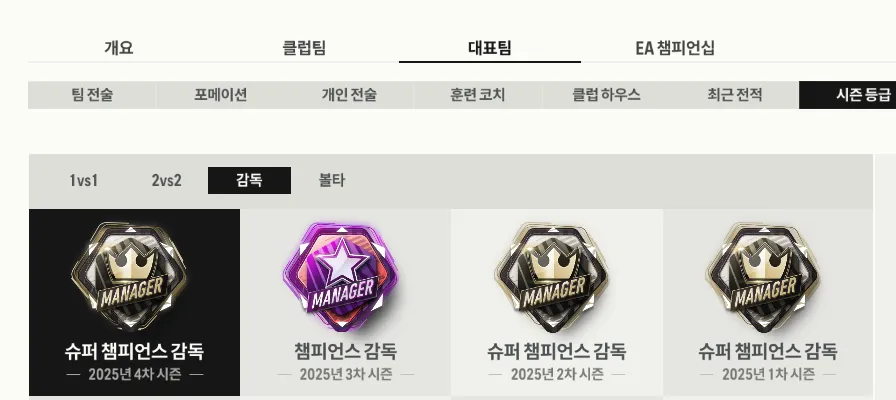Click the 2025년 1차 시즌 crown badge
Image resolution: width=896 pixels, height=400 pixels.
[x=764, y=278]
